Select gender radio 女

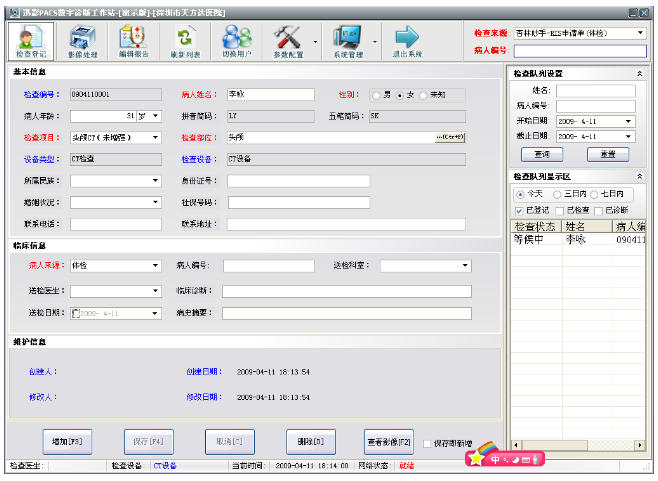400,95
